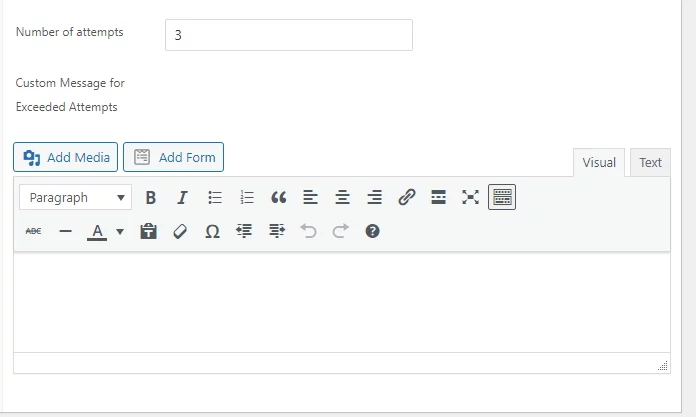Open the Paragraph format dropdown
The image size is (696, 417).
coord(75,197)
